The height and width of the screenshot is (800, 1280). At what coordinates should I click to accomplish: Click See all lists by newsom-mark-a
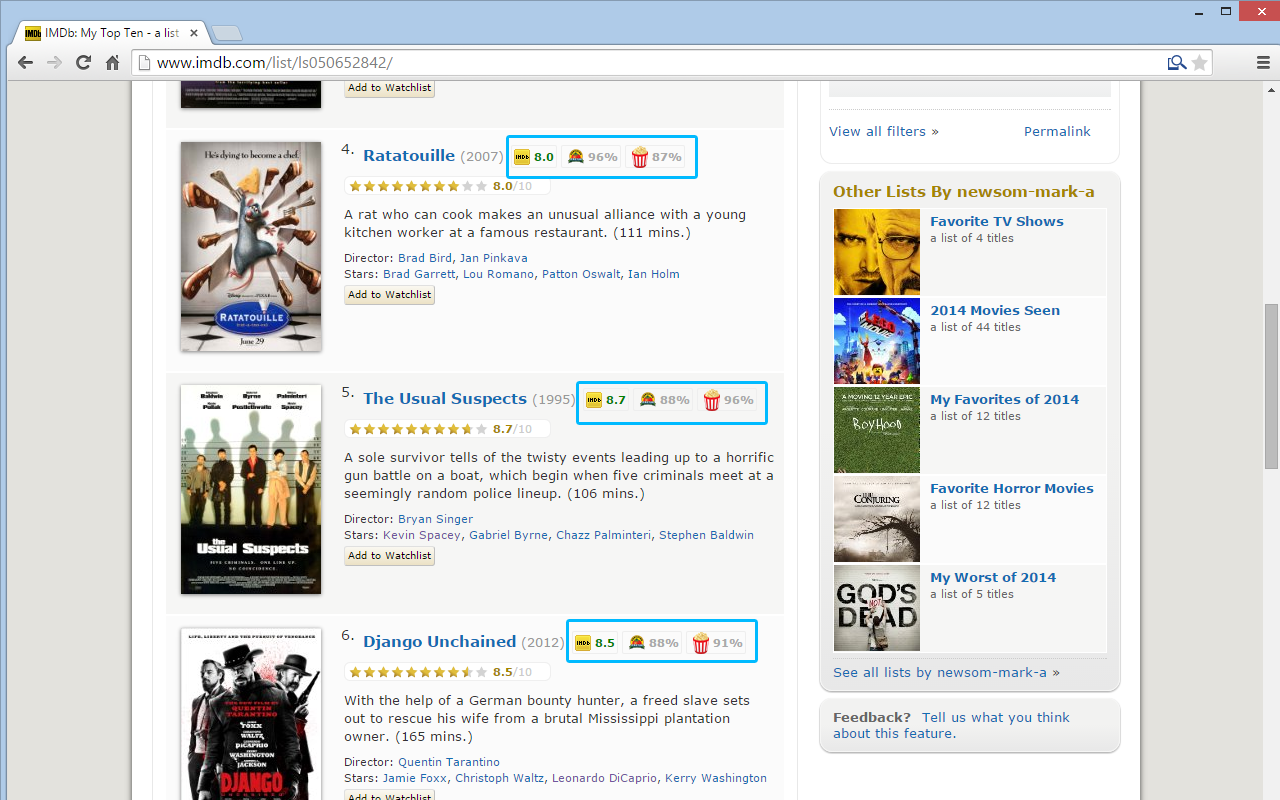tap(946, 673)
